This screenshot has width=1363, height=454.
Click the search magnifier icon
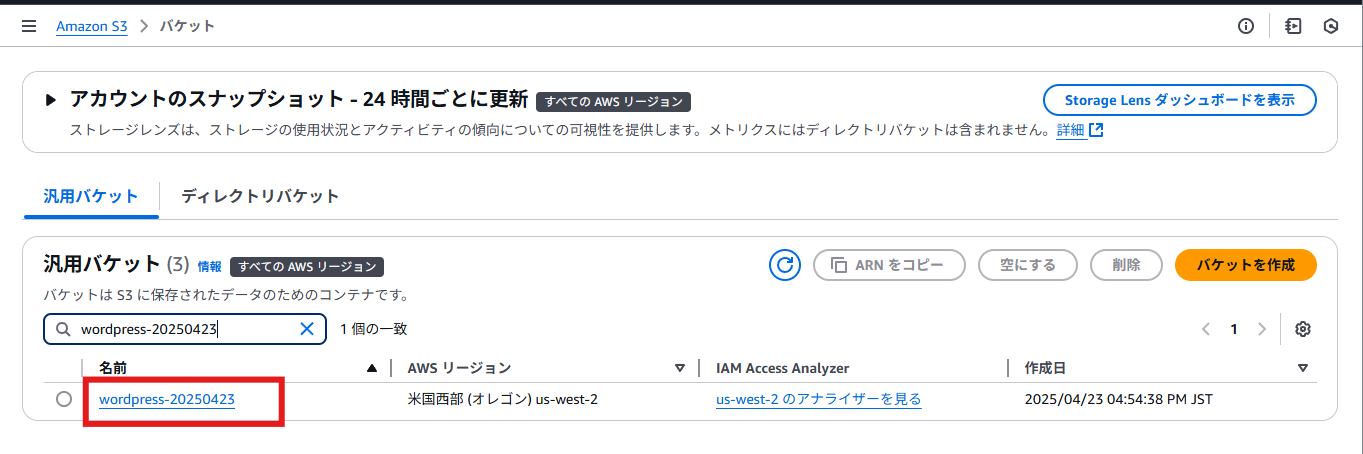(63, 329)
